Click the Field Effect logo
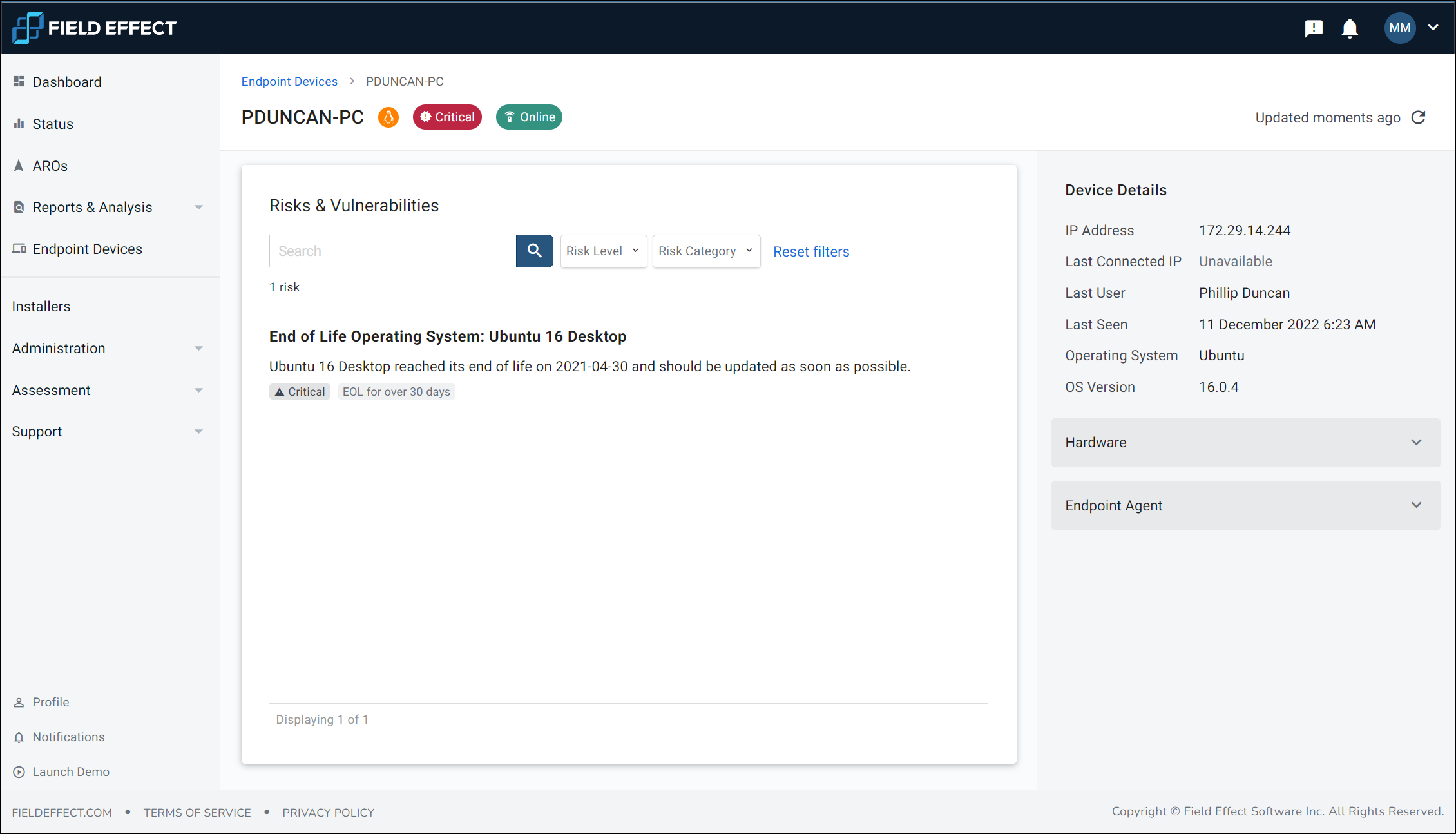The width and height of the screenshot is (1456, 834). coord(94,28)
